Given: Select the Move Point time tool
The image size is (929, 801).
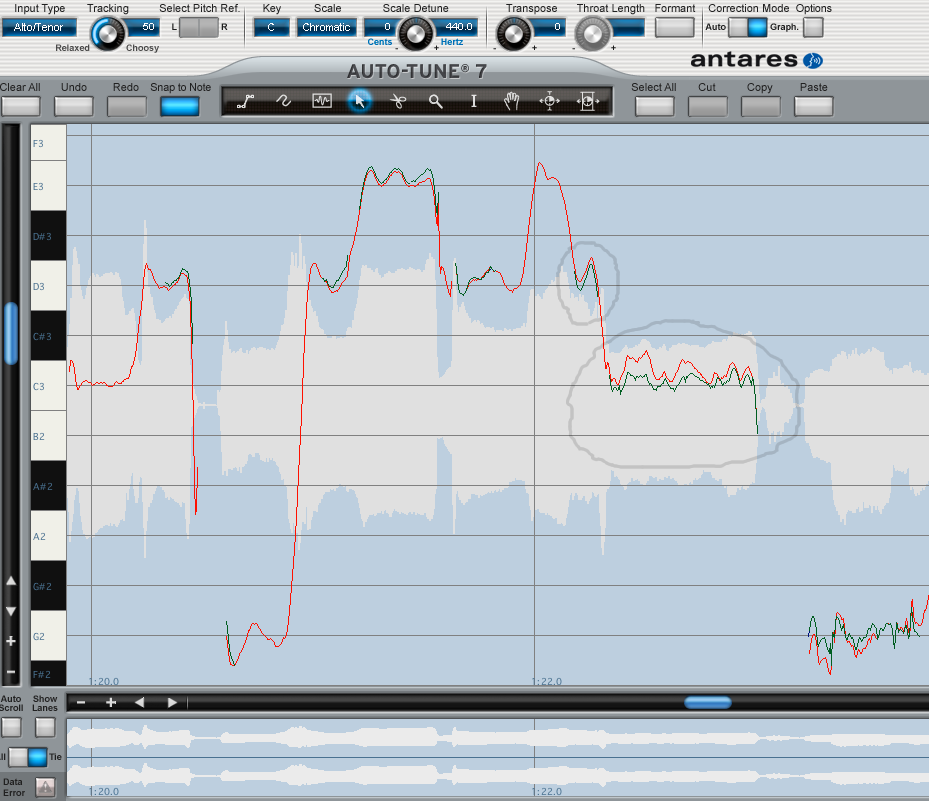Looking at the screenshot, I should [x=549, y=101].
